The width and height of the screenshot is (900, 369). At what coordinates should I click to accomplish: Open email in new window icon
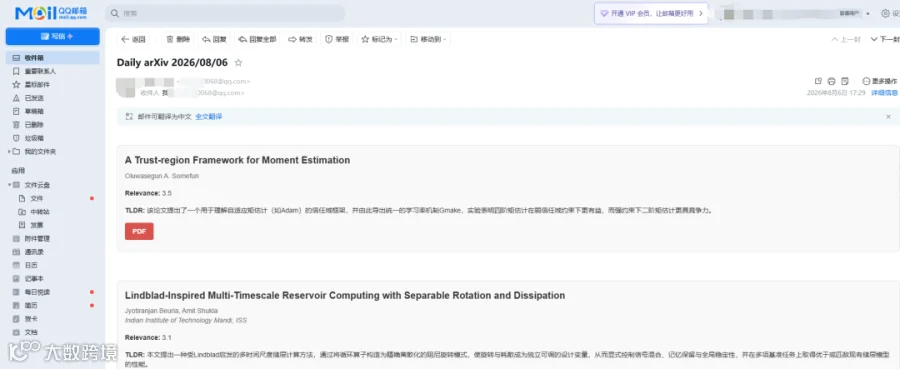[x=818, y=81]
